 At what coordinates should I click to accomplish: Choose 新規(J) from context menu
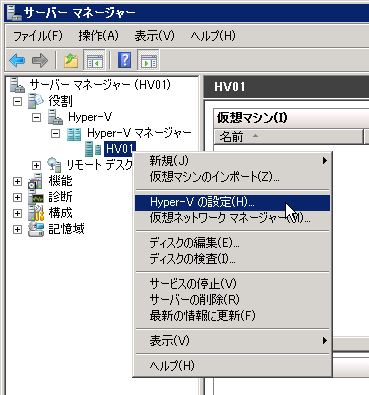pyautogui.click(x=232, y=161)
